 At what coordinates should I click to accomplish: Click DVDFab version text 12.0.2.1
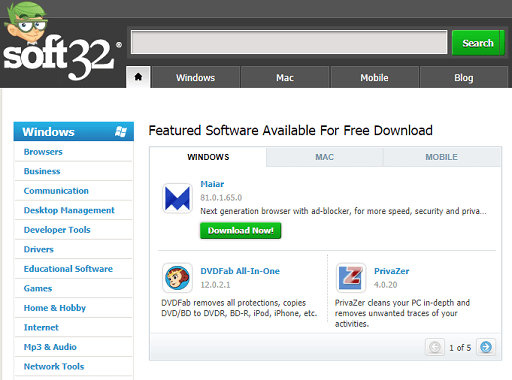tap(215, 285)
